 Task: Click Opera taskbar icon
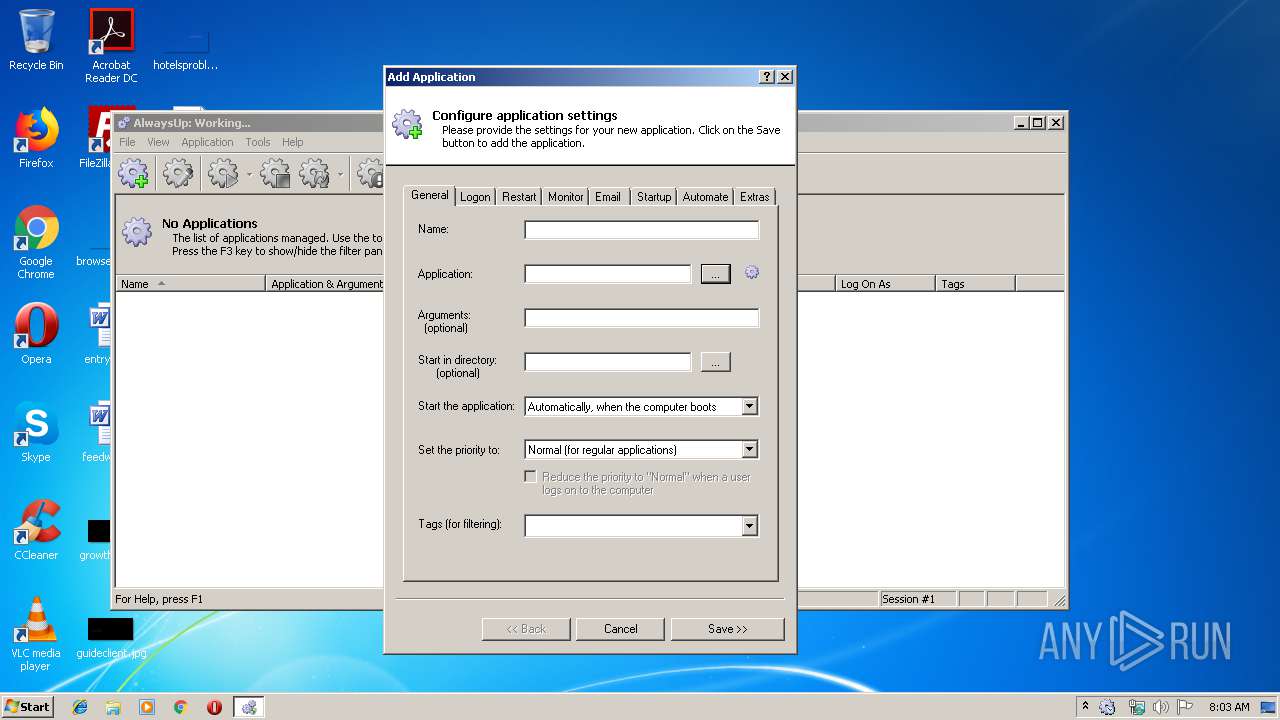tap(214, 707)
